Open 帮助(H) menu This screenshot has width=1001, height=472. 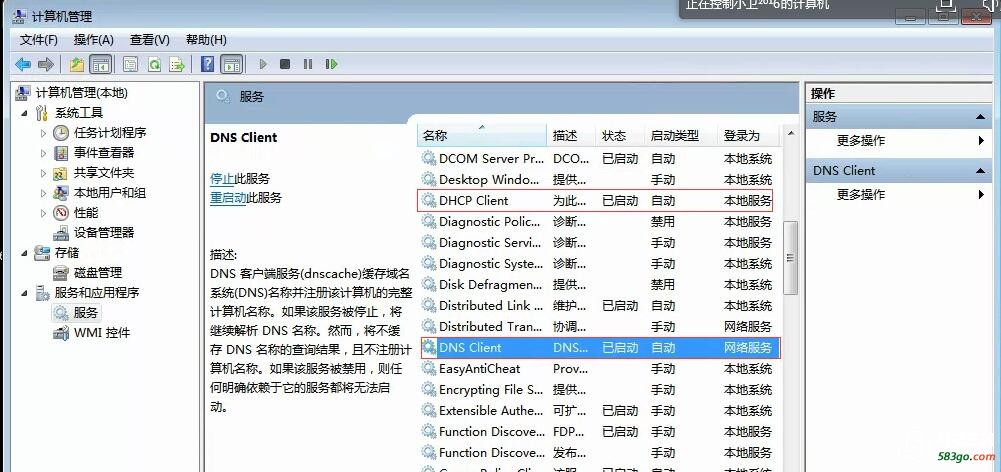pyautogui.click(x=206, y=40)
